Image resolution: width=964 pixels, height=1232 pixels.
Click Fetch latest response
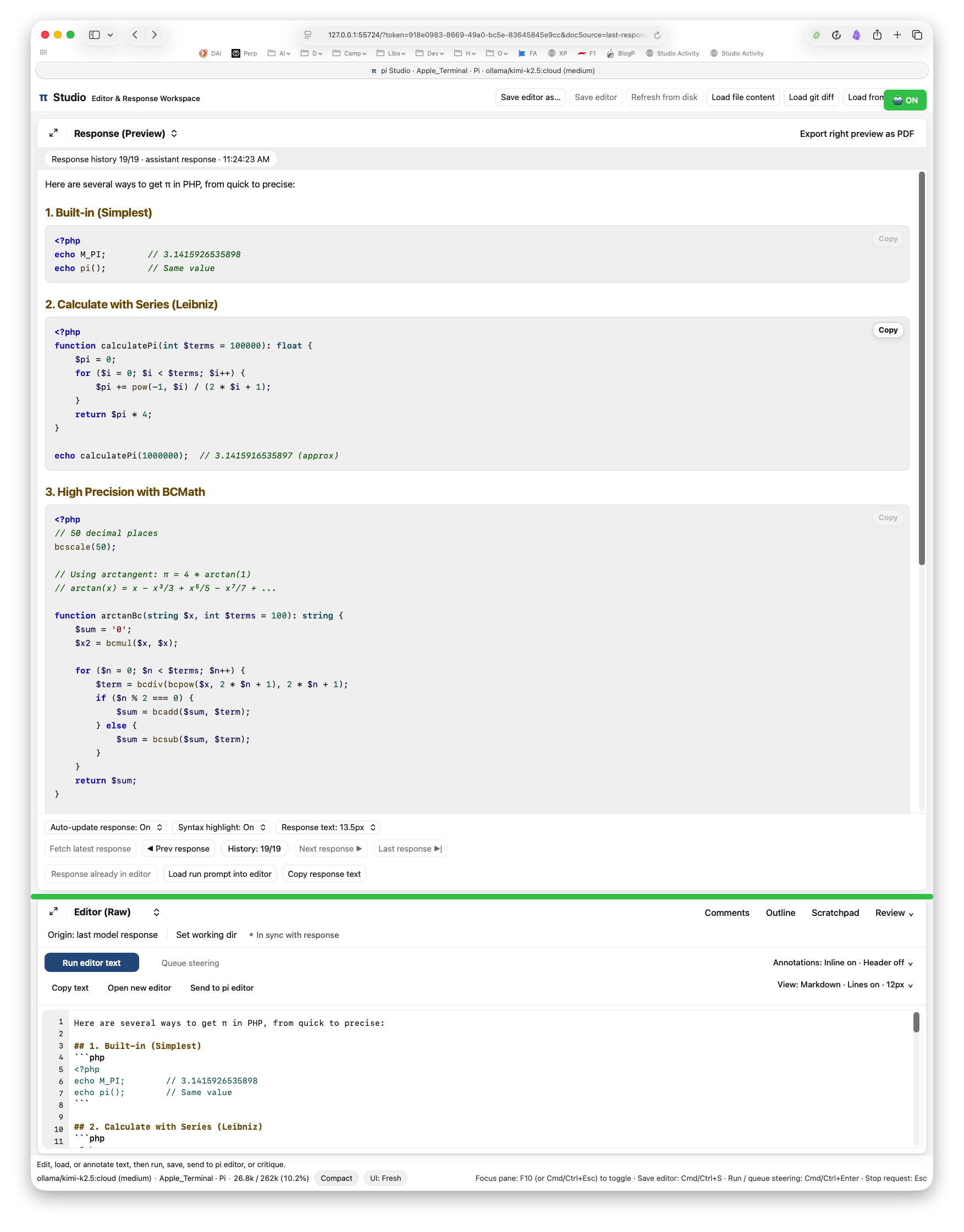click(x=90, y=848)
